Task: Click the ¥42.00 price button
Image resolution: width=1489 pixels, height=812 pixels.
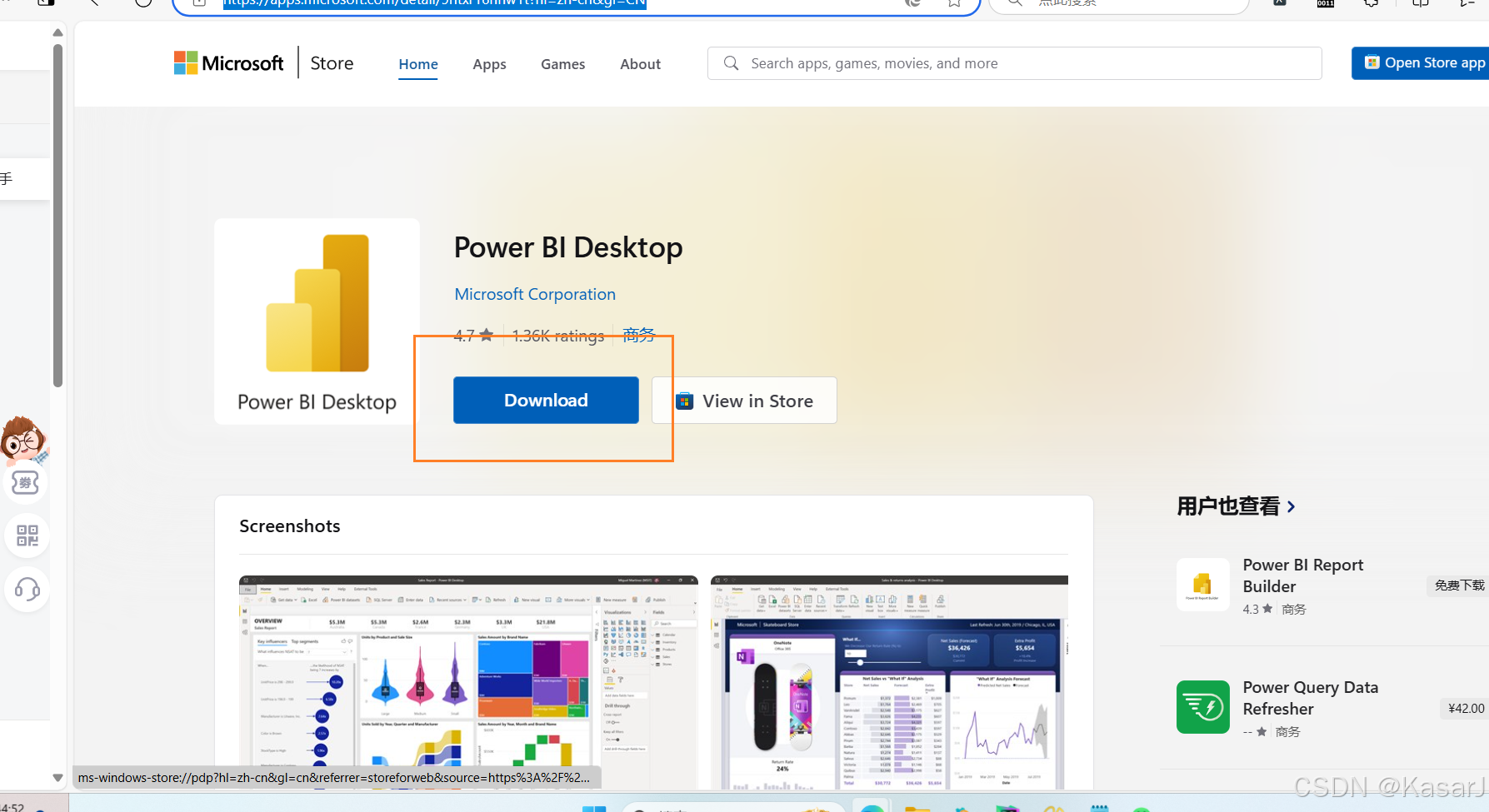Action: tap(1465, 708)
